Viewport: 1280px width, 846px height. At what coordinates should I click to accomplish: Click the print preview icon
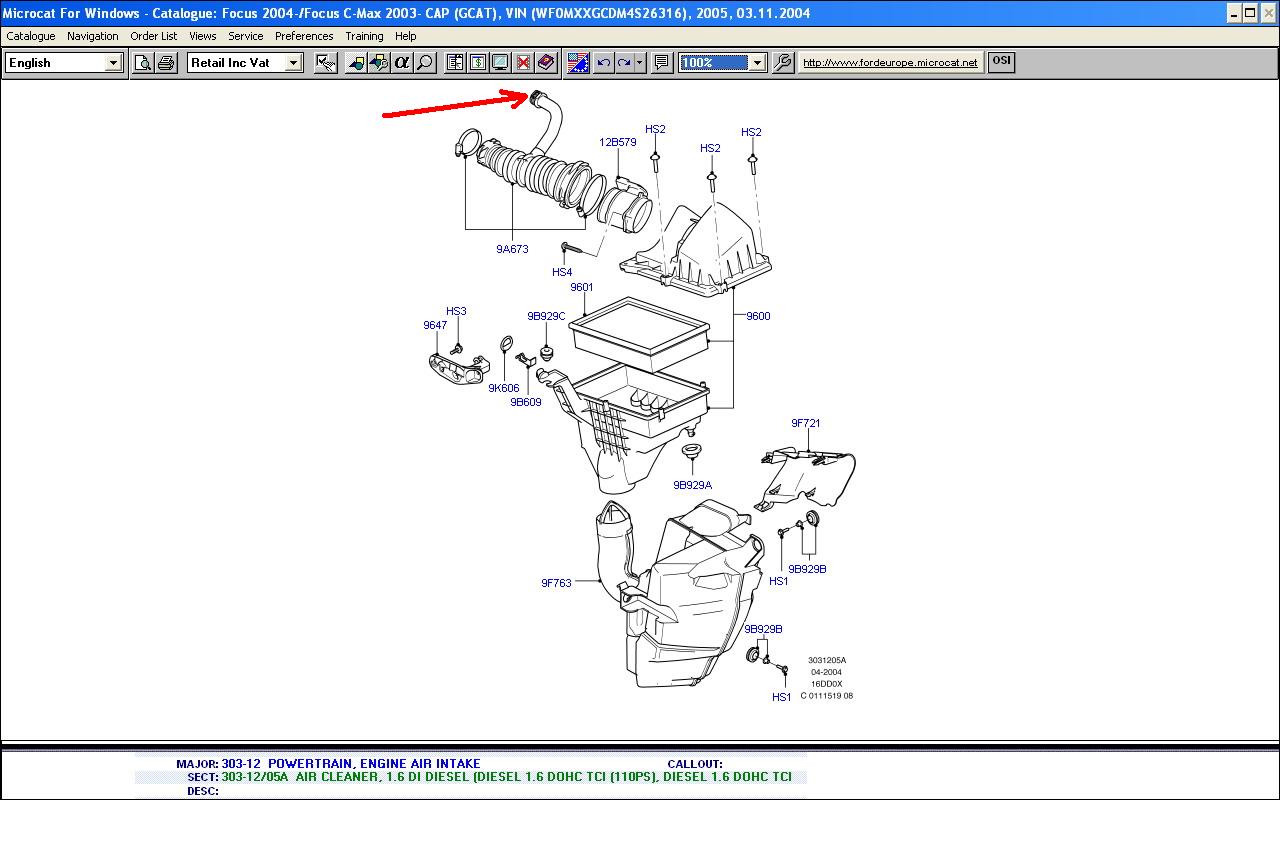tap(143, 63)
